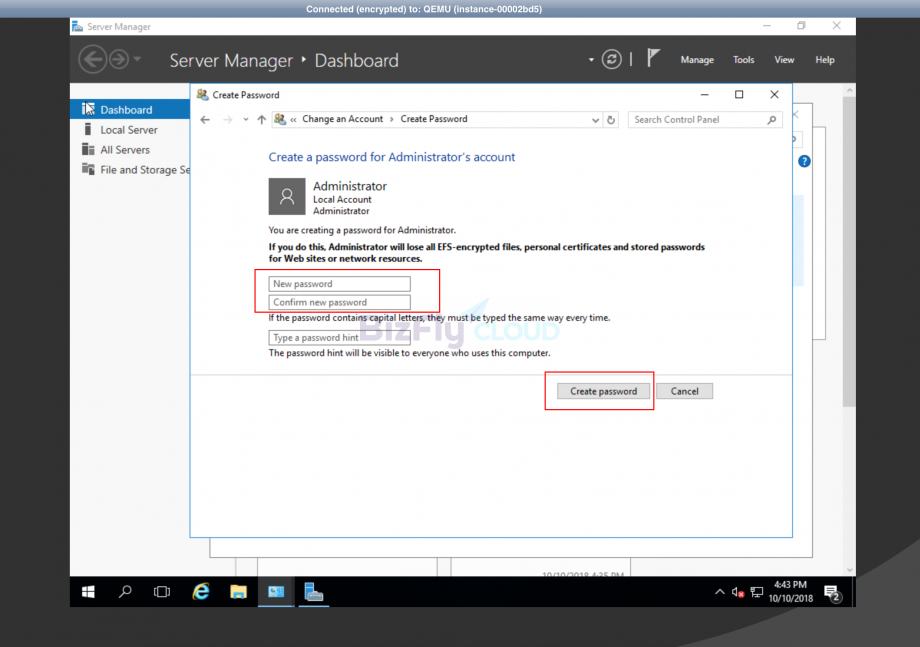The width and height of the screenshot is (920, 647).
Task: Go back in Create Password window
Action: pyautogui.click(x=205, y=120)
